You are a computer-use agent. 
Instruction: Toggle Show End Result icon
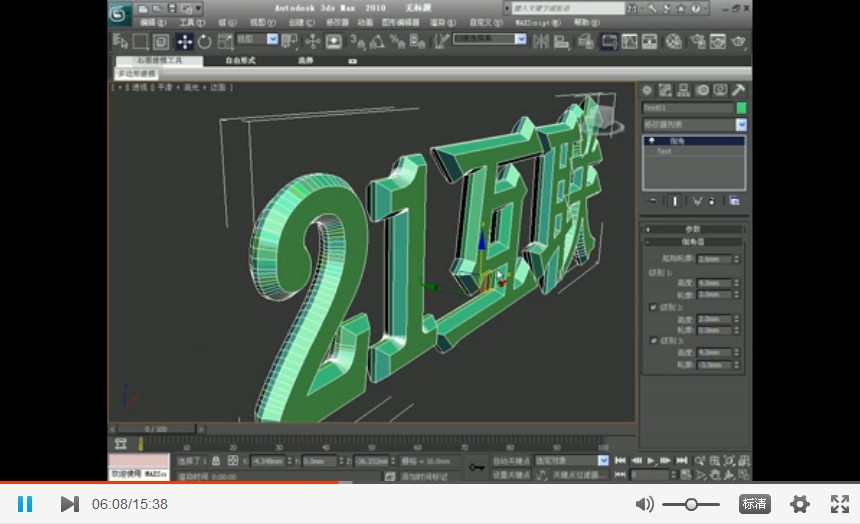click(675, 201)
